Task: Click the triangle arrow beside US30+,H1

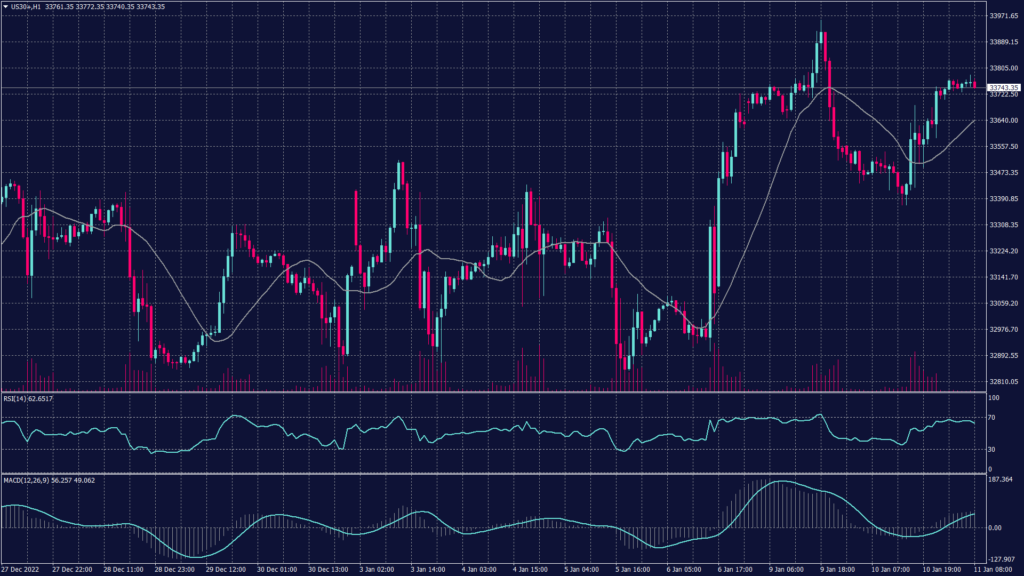Action: 5,6
